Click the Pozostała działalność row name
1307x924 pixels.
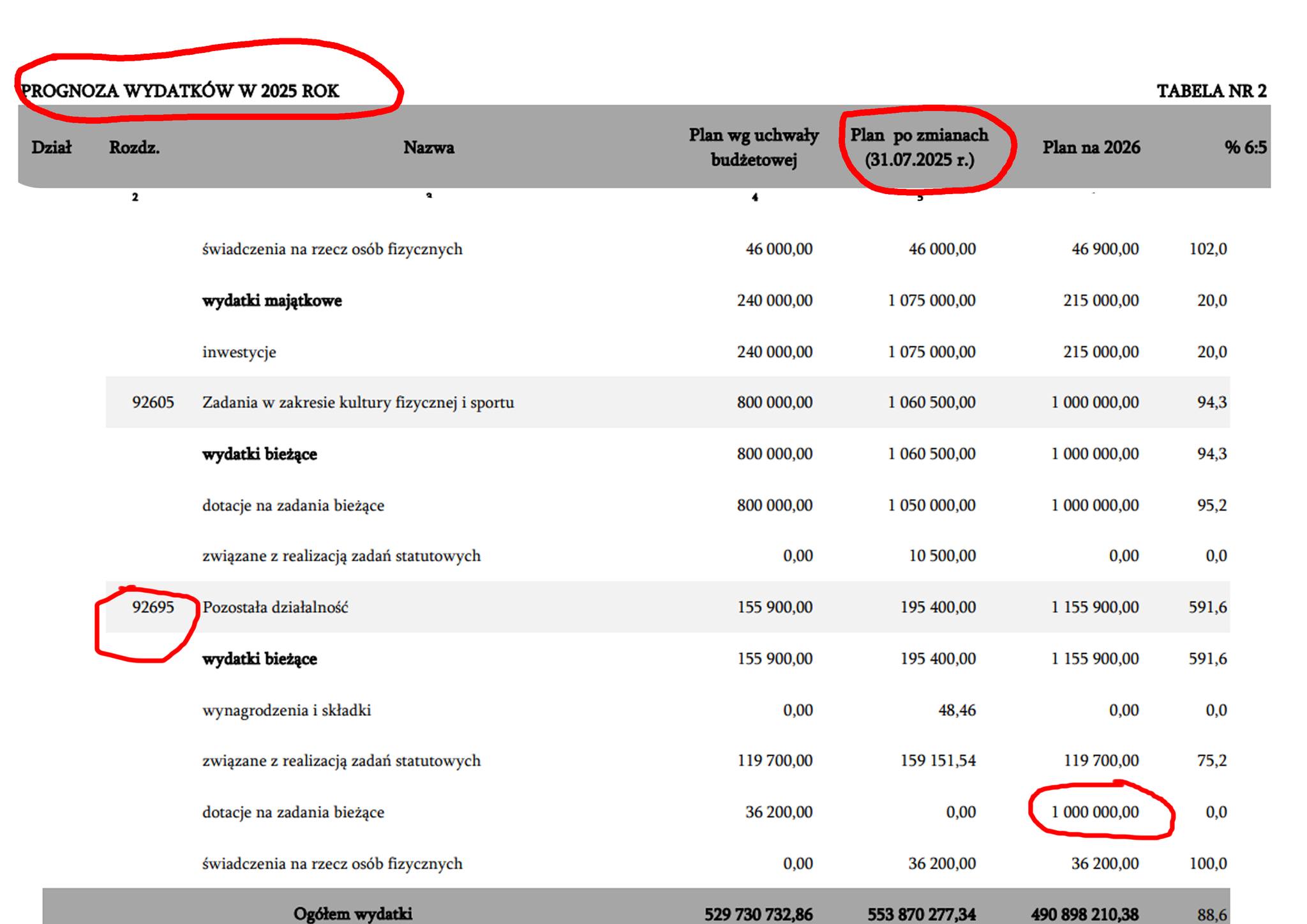pos(275,607)
